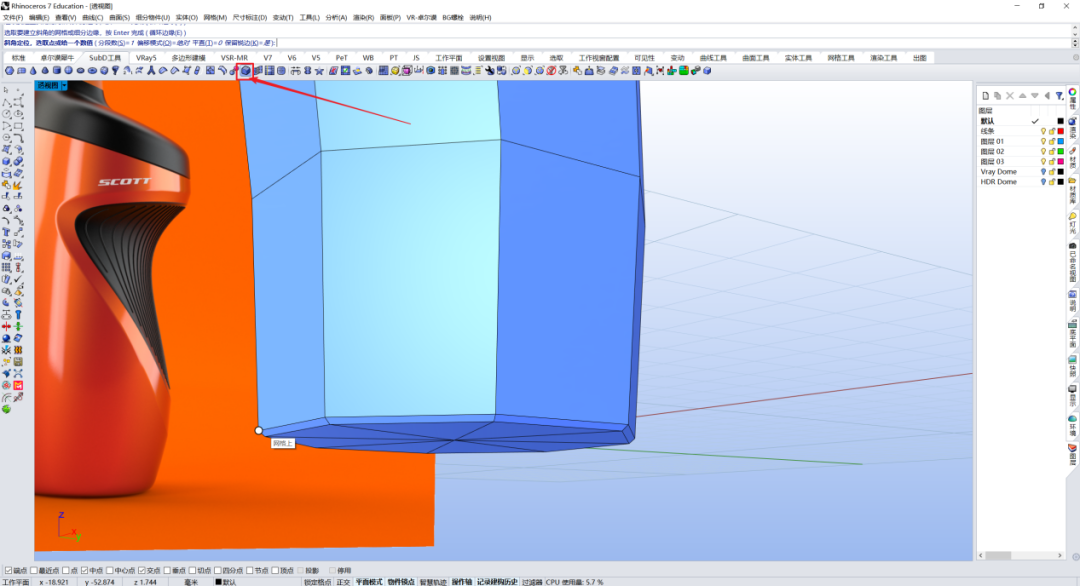Toggle the 切点 tangent osnap checkbox
This screenshot has height=586, width=1080.
tap(192, 570)
